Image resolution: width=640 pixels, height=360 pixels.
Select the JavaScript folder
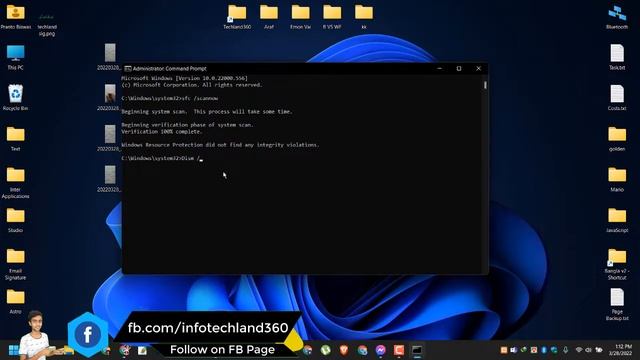click(x=617, y=220)
